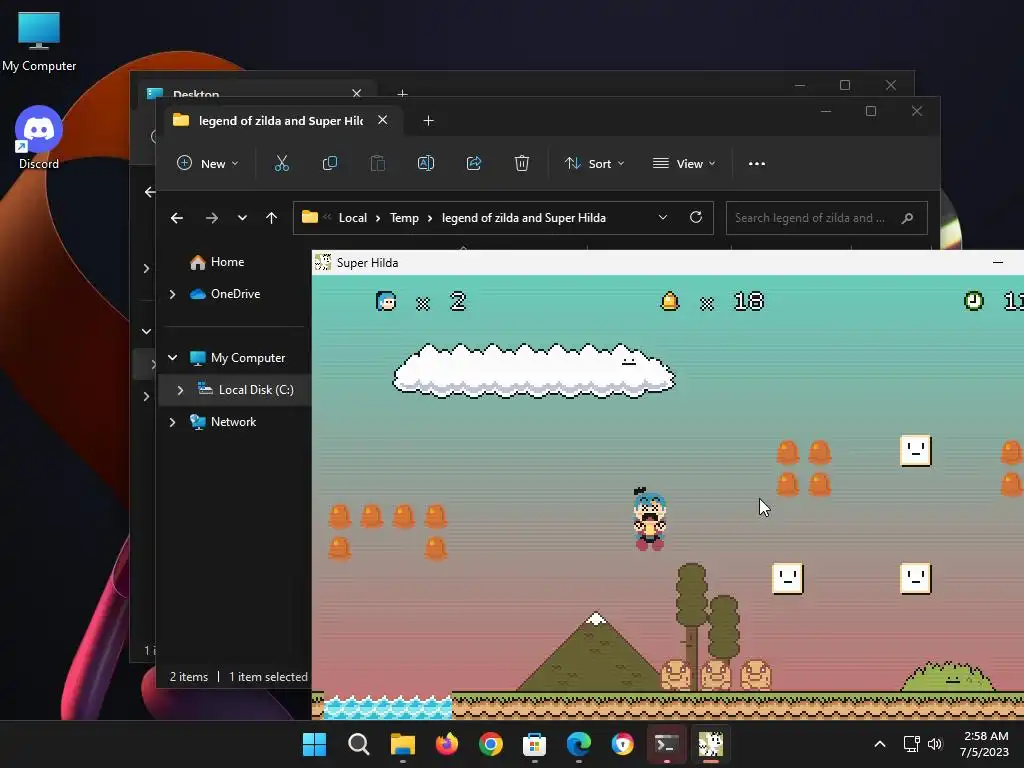Launch Microsoft Edge from the taskbar

point(579,744)
